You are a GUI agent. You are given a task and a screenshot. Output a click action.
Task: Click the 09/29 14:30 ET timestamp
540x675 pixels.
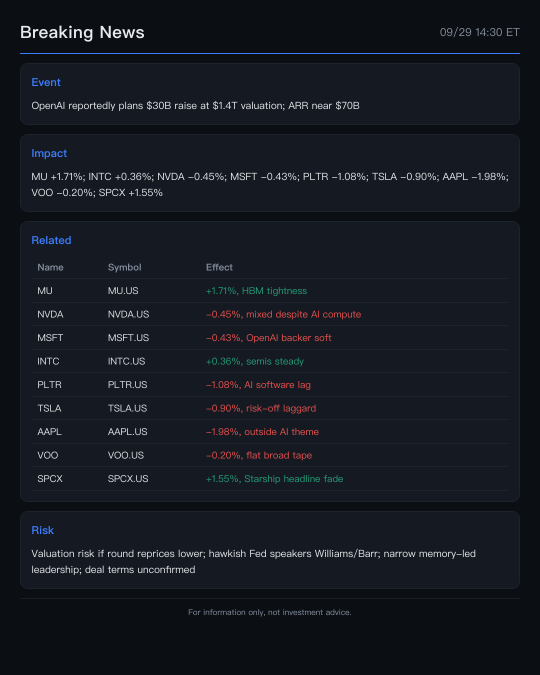[x=479, y=32]
